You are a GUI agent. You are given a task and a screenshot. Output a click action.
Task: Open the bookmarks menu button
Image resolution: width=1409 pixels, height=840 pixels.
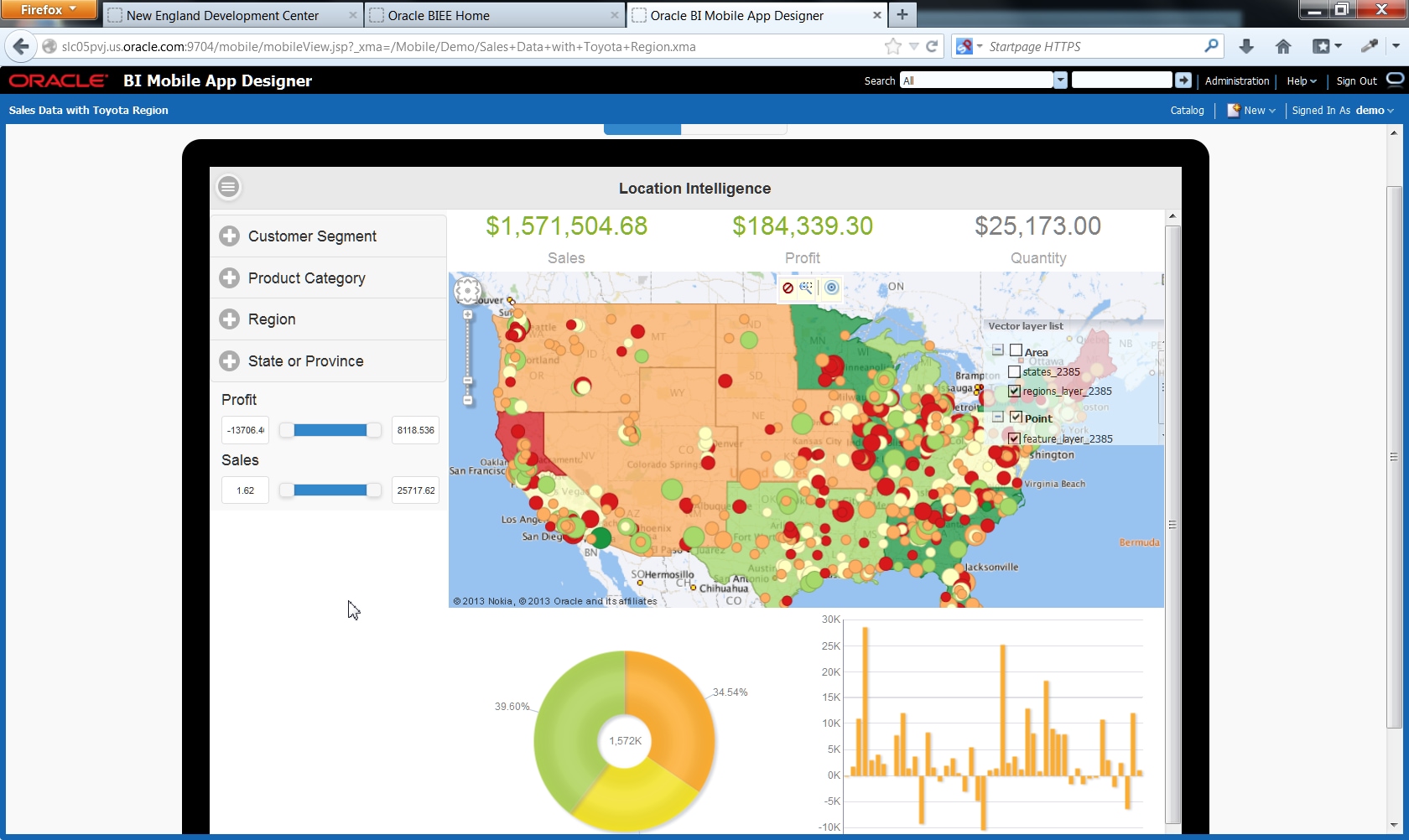coord(1327,47)
